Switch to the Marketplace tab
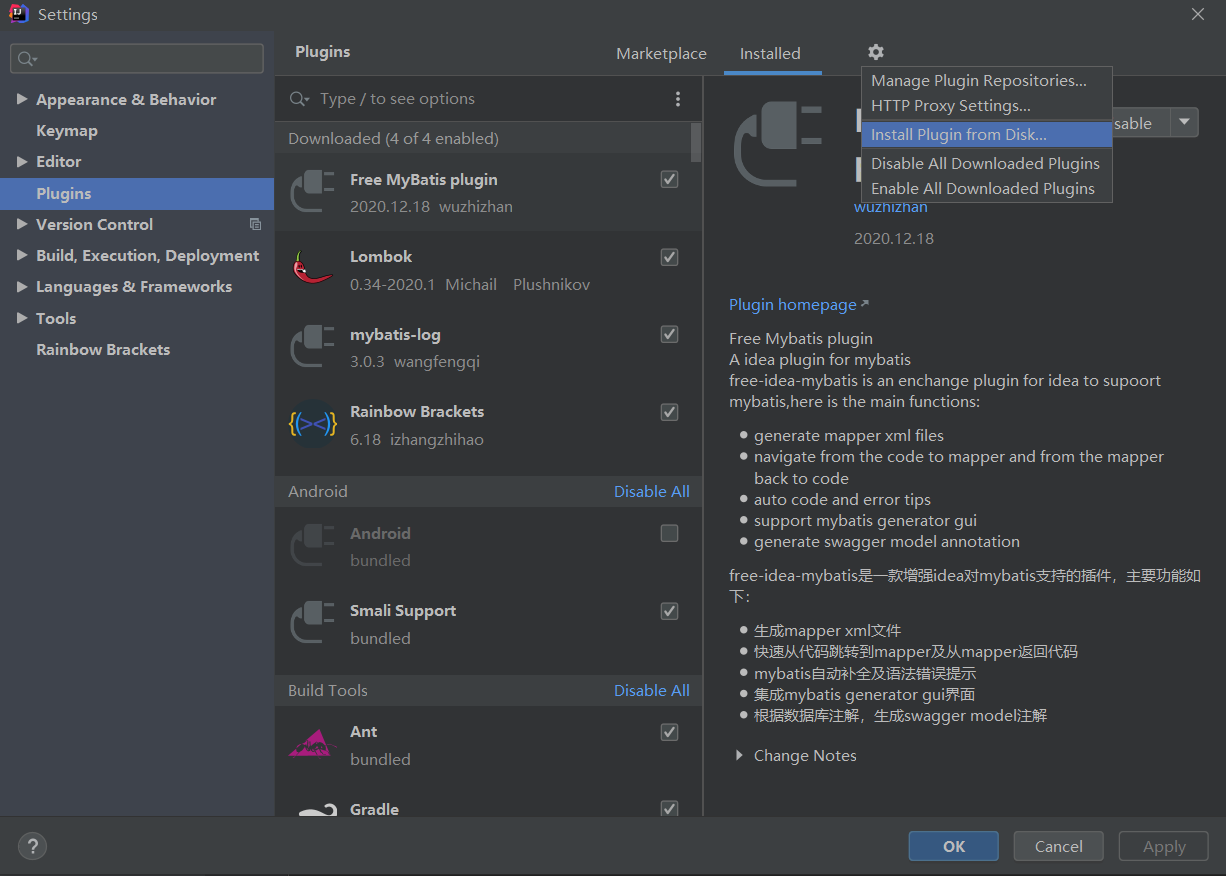1226x876 pixels. [661, 54]
